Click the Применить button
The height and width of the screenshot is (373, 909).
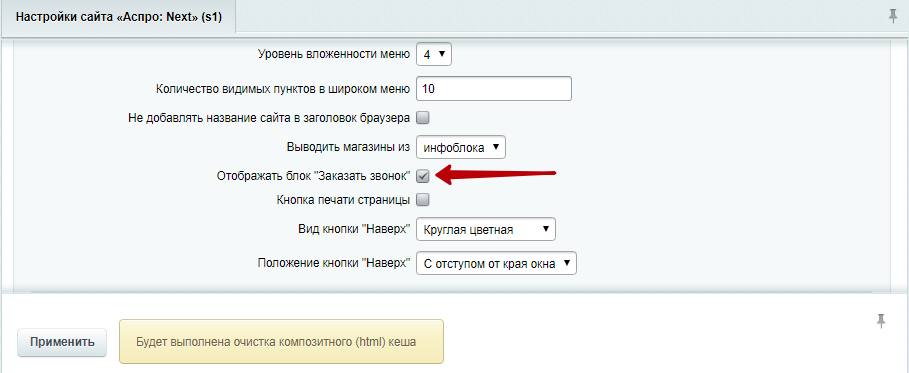point(62,342)
